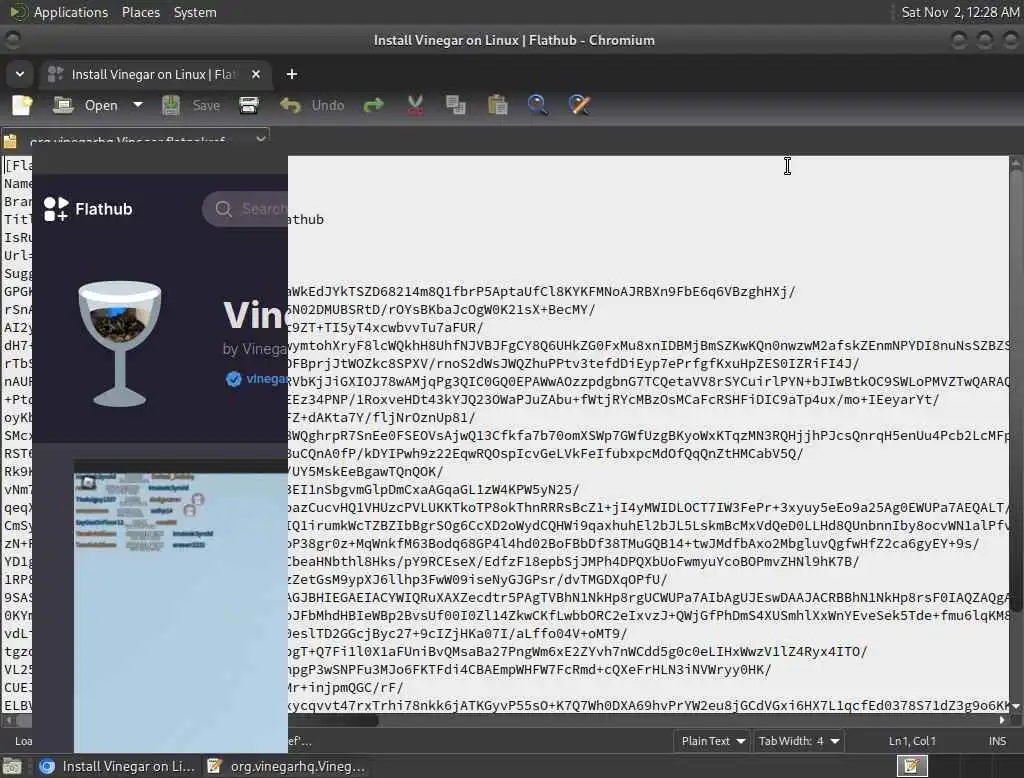Click the INS insert mode indicator
Screen dimensions: 1024x778
click(x=997, y=741)
